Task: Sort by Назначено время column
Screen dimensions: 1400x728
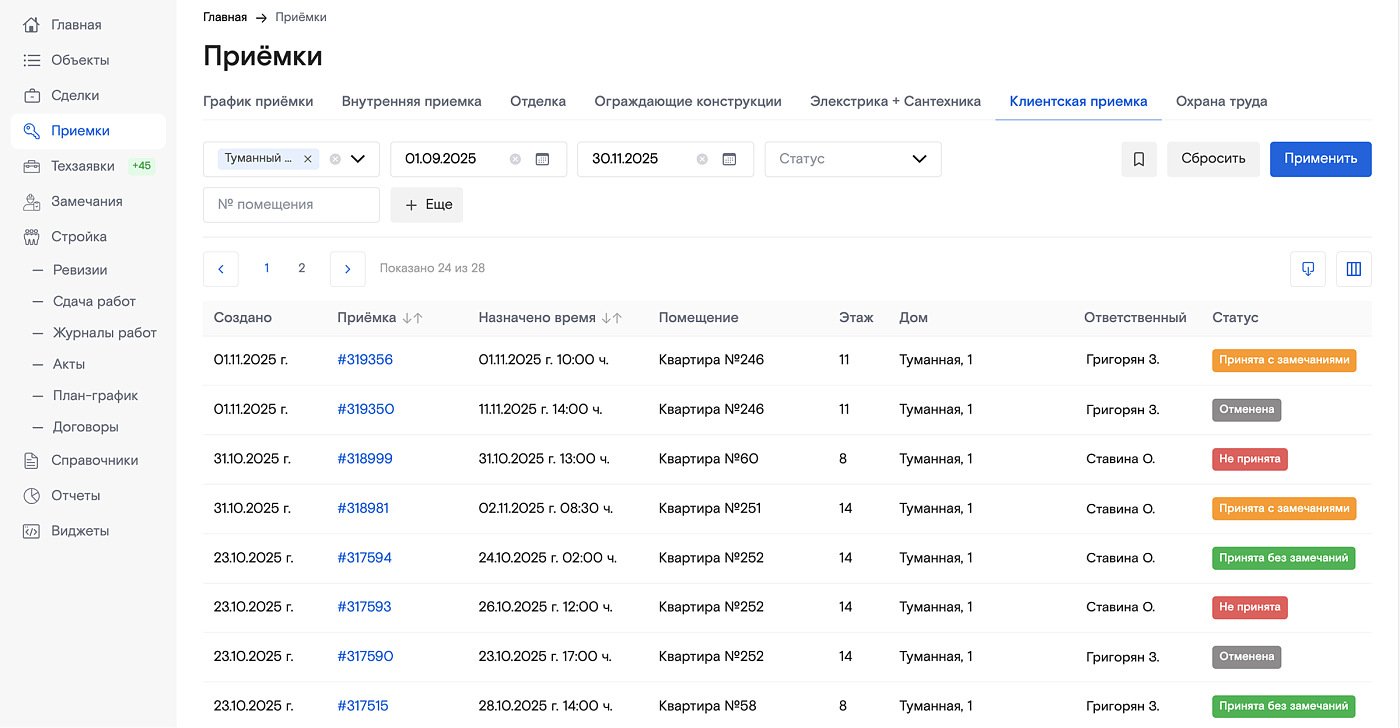Action: 611,318
